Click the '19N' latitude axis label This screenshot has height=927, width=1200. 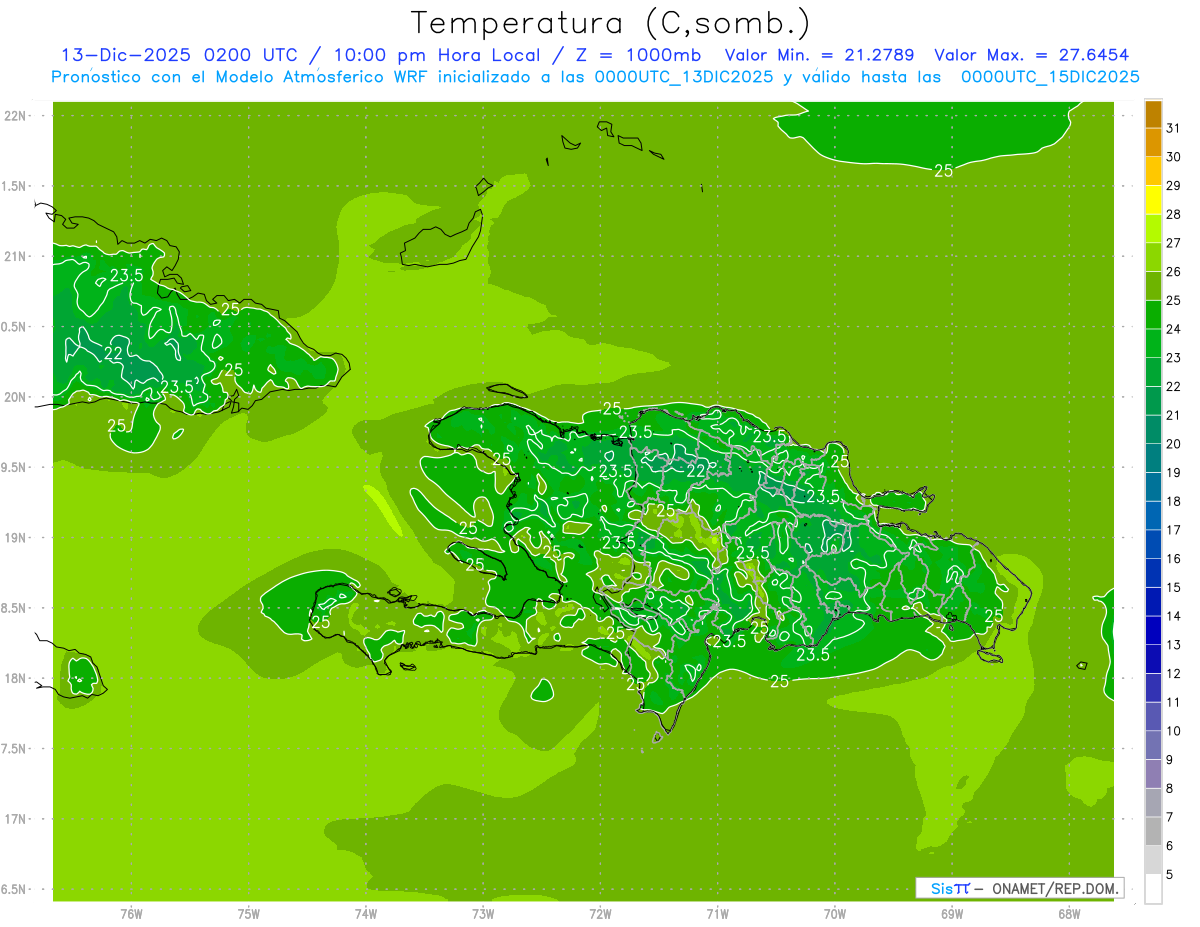click(16, 538)
